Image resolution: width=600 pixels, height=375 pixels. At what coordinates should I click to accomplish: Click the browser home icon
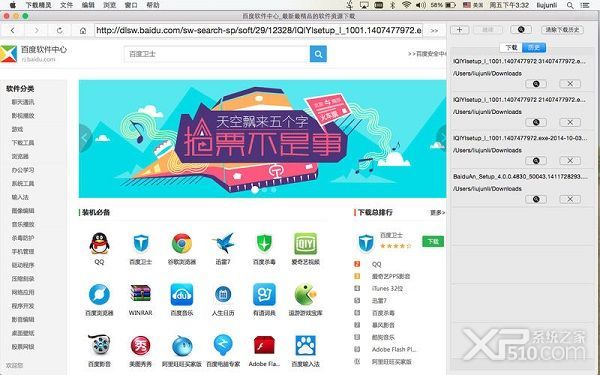click(x=83, y=31)
